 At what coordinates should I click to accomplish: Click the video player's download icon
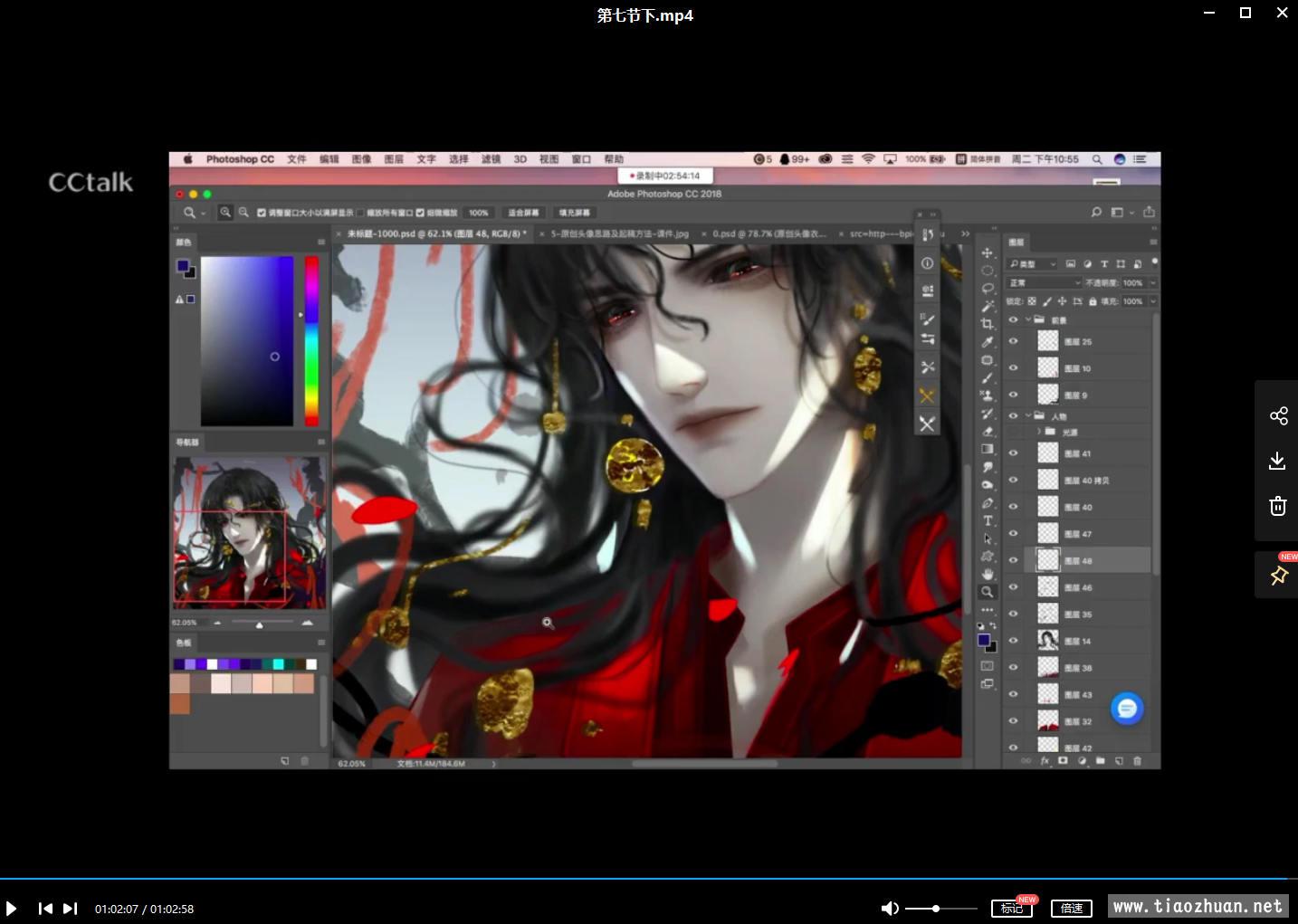pos(1277,461)
